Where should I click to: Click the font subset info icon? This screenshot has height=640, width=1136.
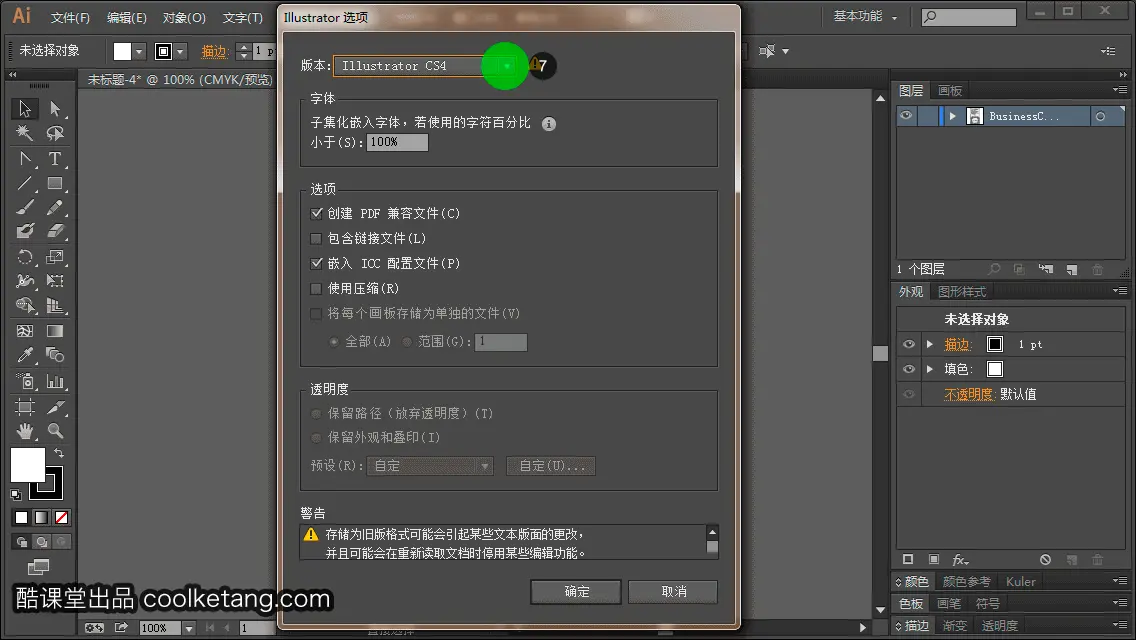549,124
